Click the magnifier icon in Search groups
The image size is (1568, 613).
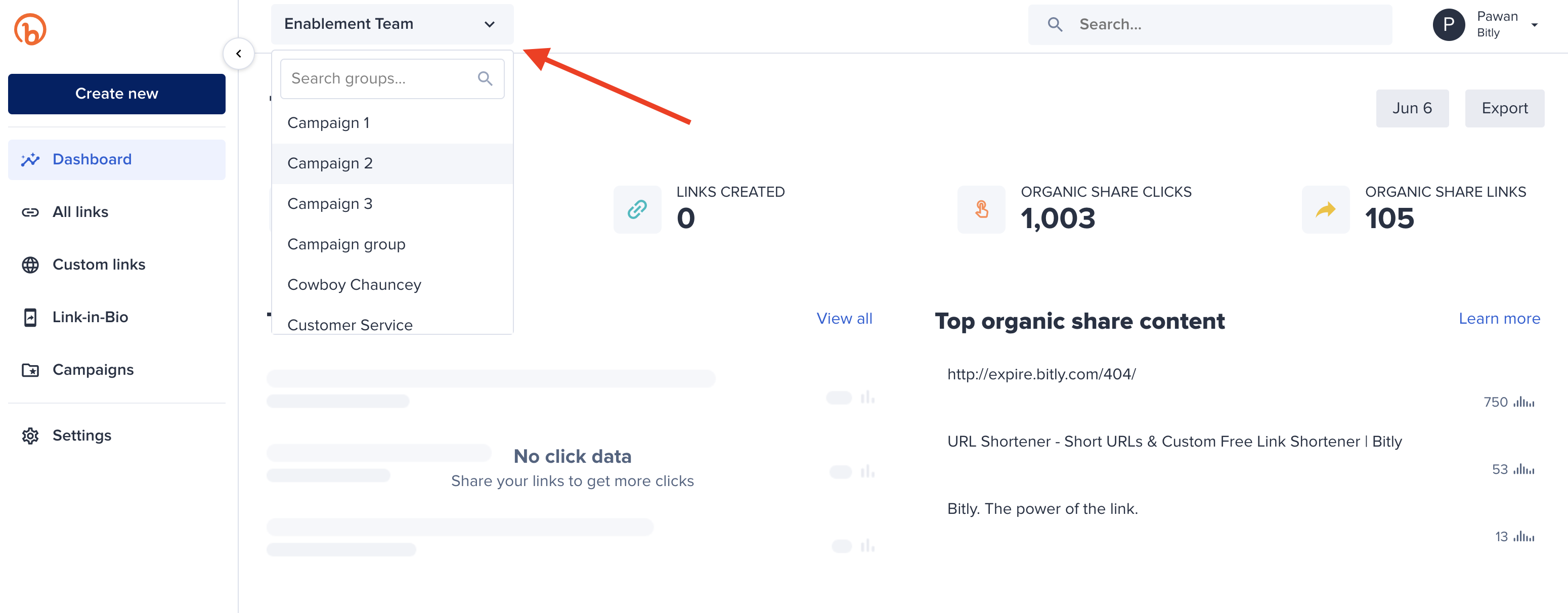[485, 78]
